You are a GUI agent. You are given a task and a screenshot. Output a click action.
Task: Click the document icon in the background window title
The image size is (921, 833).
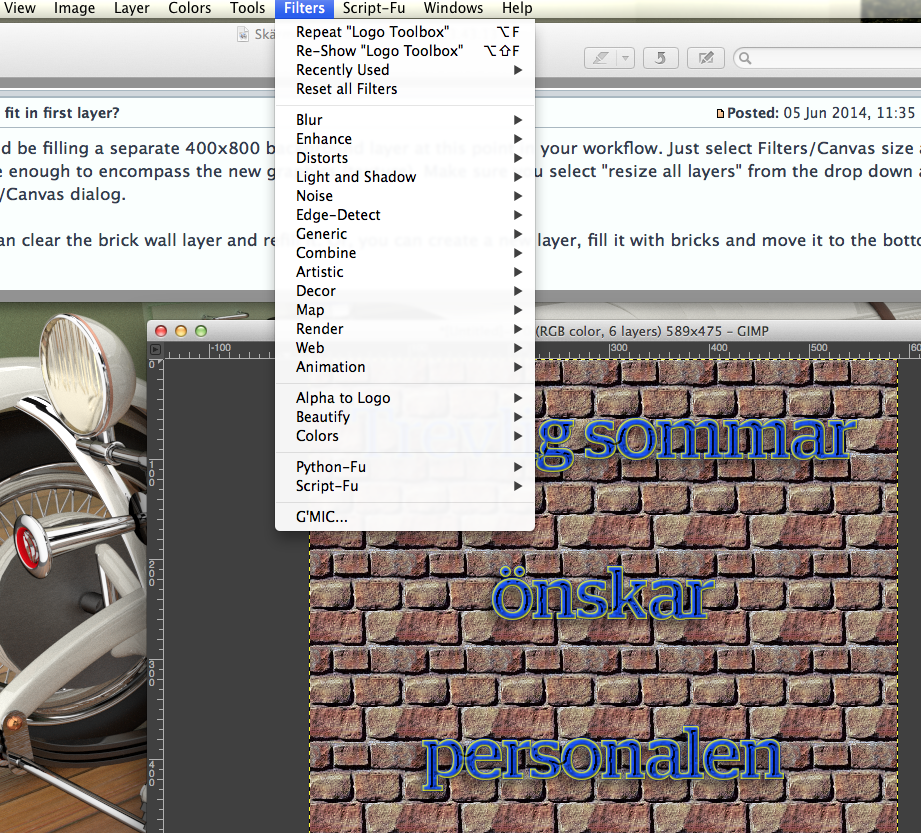click(243, 34)
